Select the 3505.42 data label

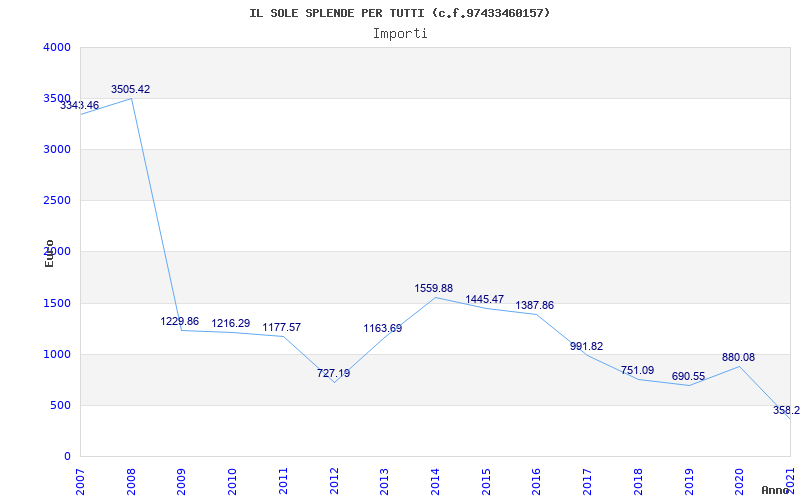pyautogui.click(x=131, y=89)
